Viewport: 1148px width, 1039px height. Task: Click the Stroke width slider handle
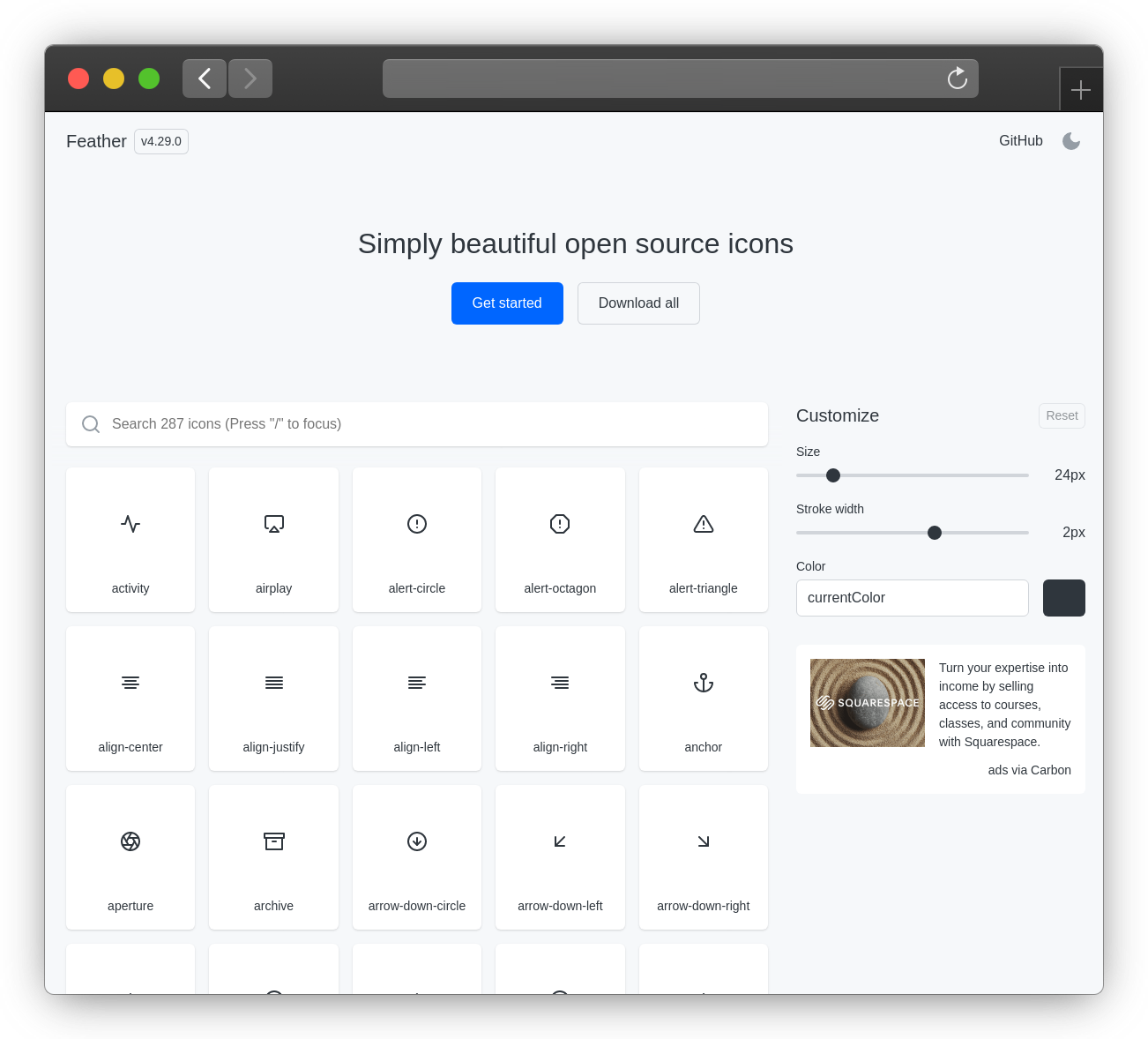point(935,533)
